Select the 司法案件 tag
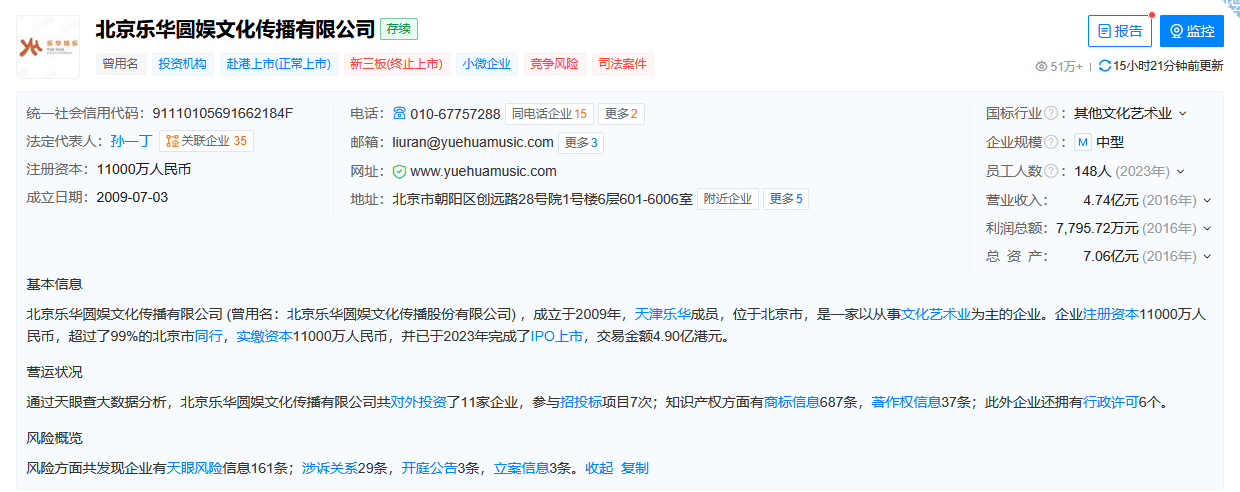 tap(622, 63)
